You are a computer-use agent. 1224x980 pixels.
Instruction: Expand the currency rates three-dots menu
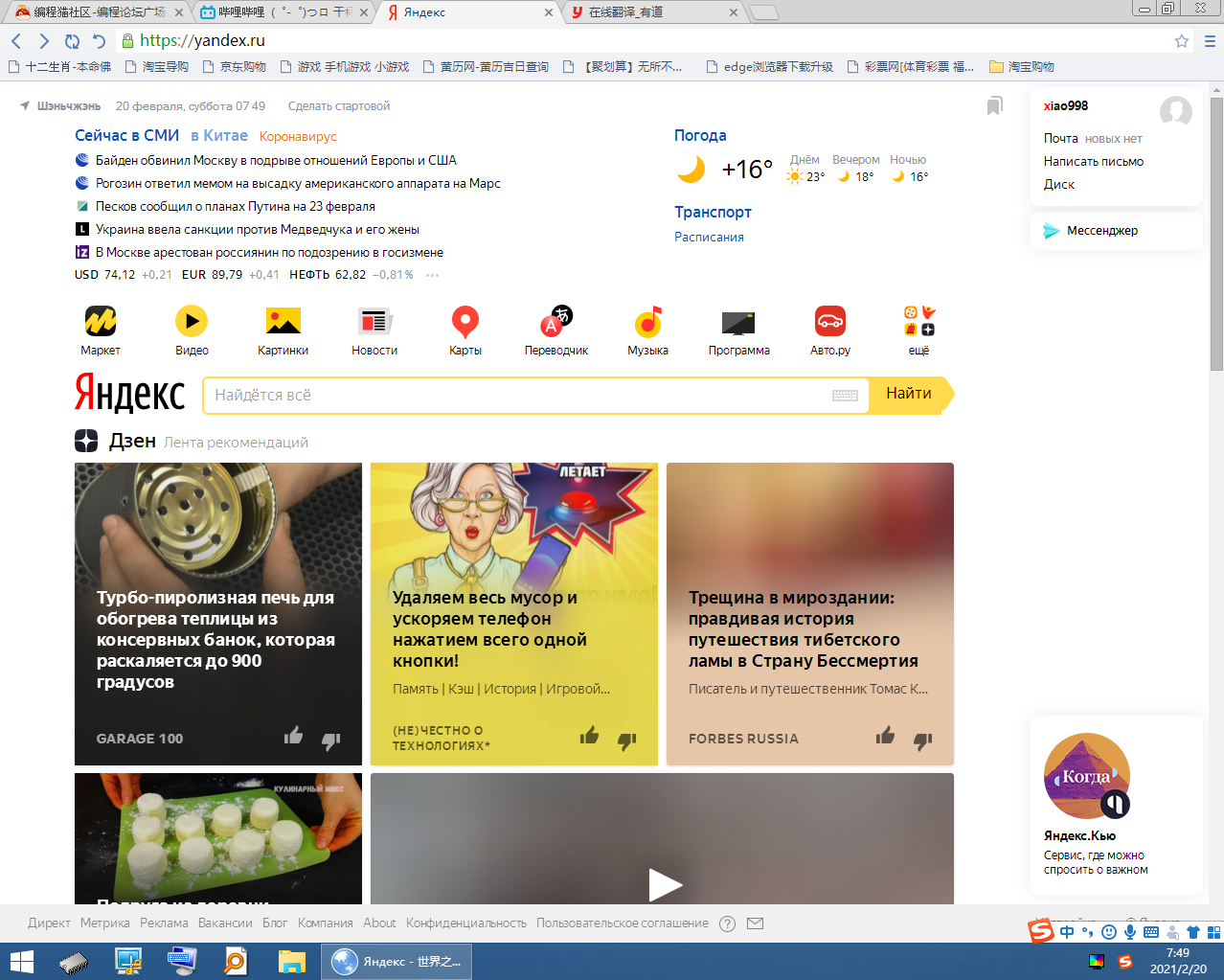432,275
